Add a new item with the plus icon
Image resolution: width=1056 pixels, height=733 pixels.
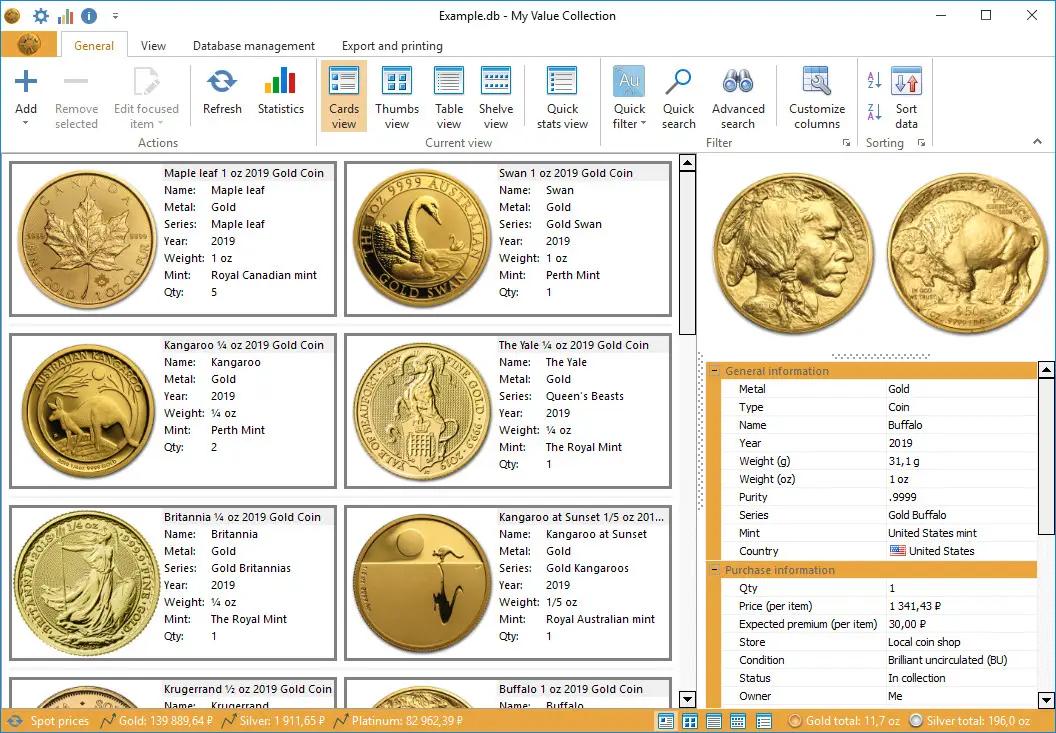[x=26, y=82]
